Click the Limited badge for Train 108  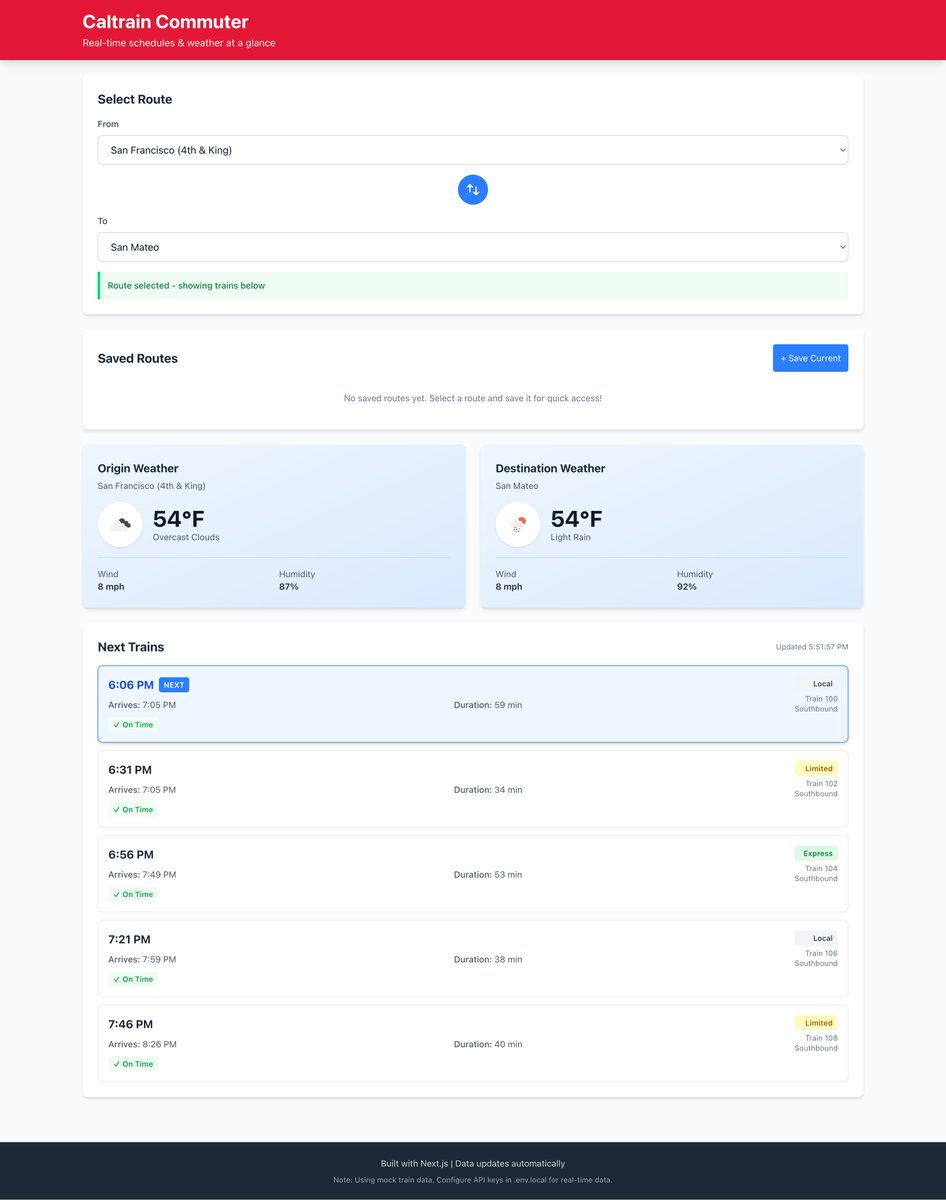(817, 1024)
